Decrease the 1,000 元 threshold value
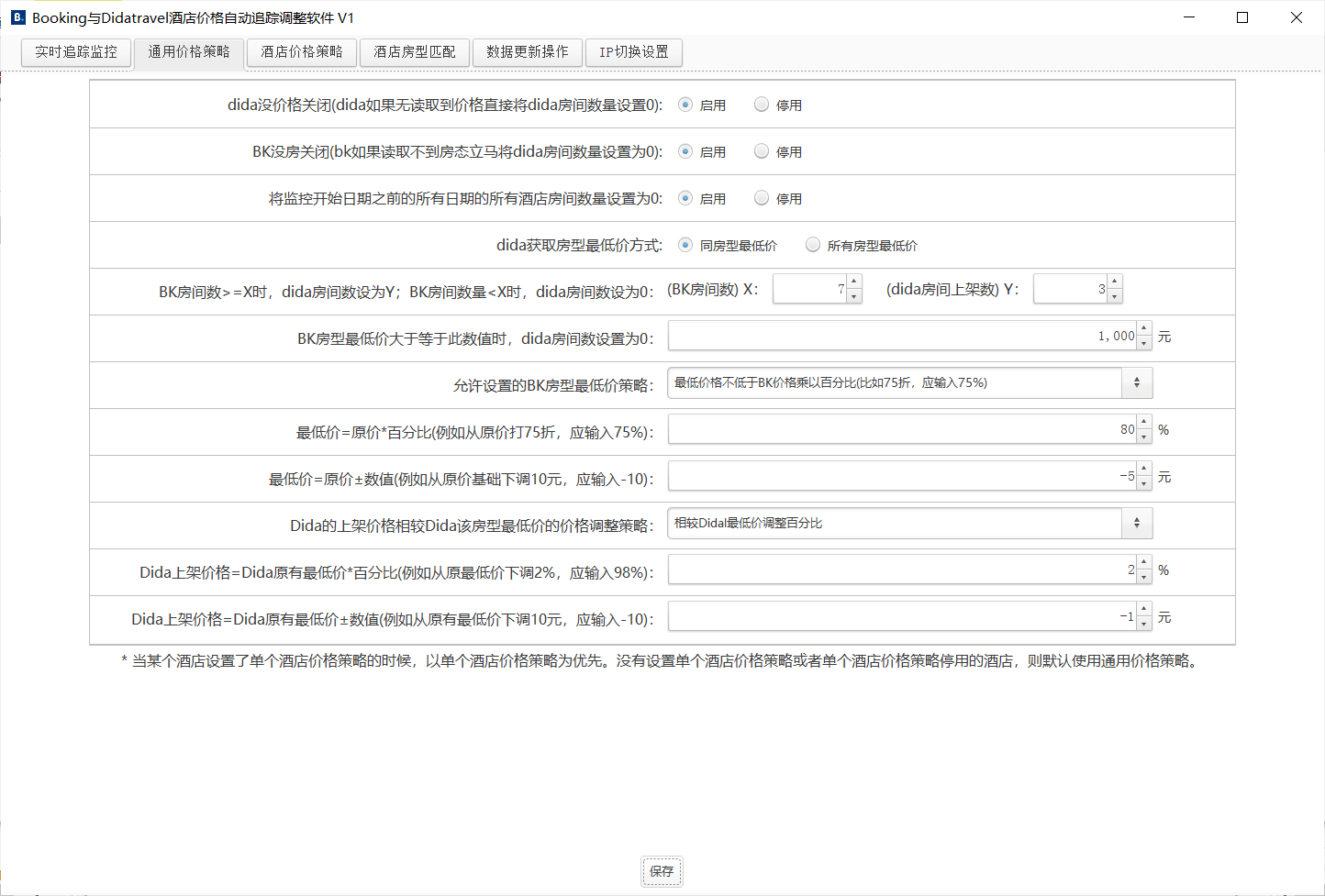 [1144, 343]
